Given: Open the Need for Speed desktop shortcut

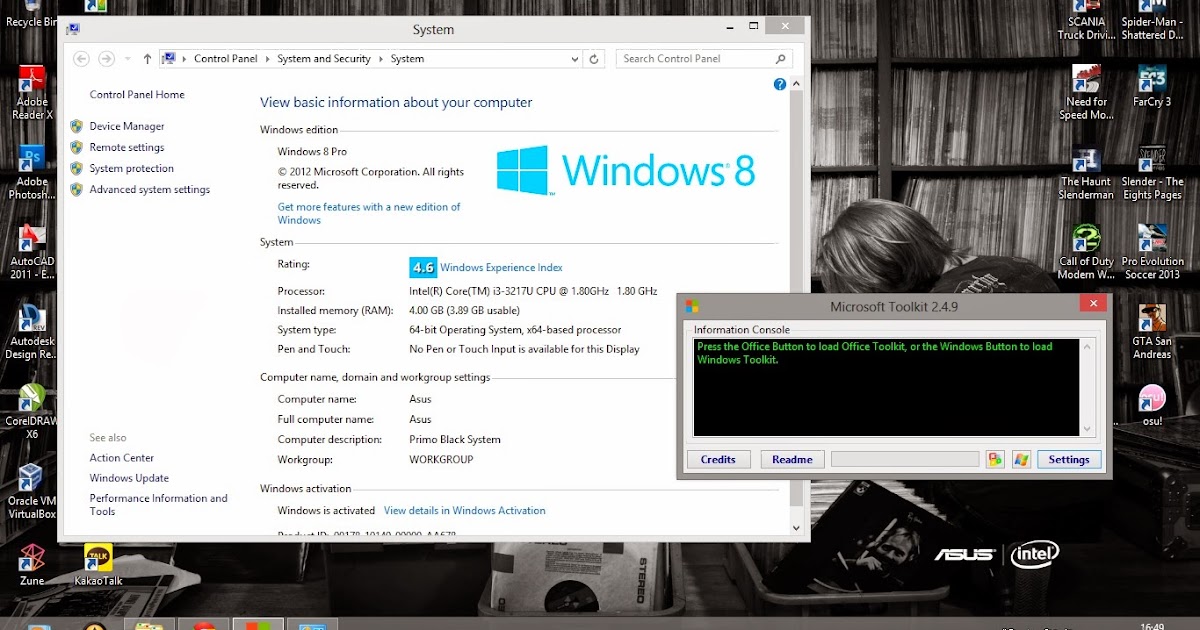Looking at the screenshot, I should pos(1086,92).
